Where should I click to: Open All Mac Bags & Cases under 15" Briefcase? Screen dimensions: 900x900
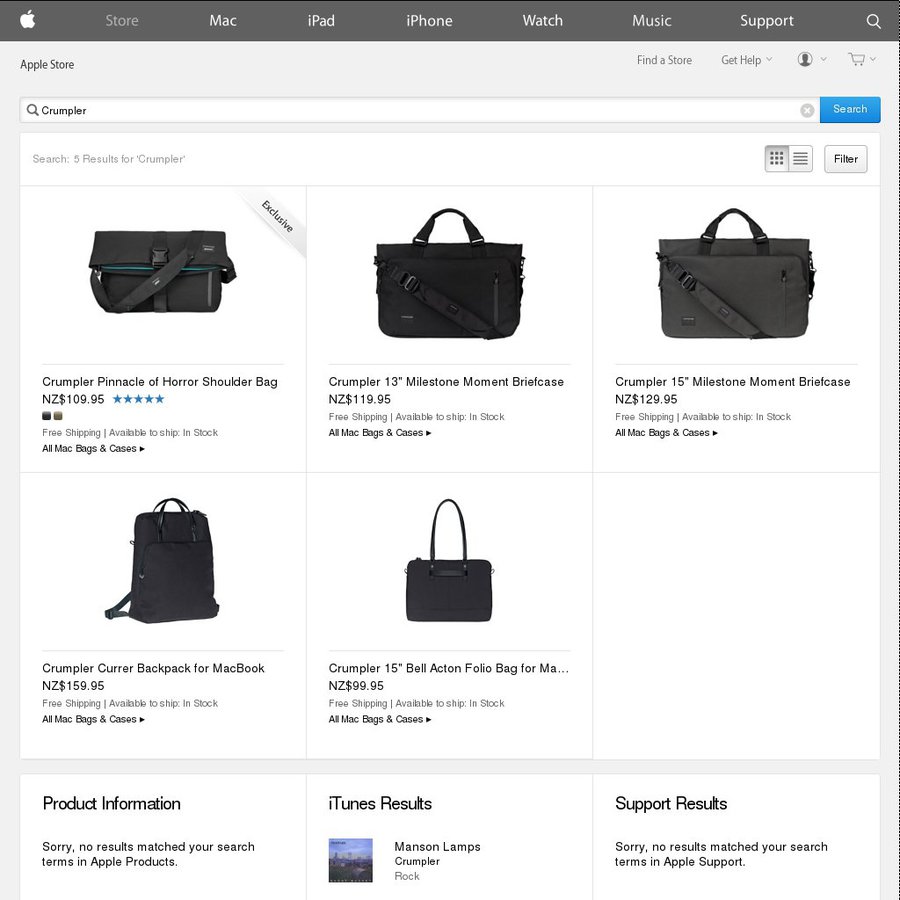click(x=666, y=432)
